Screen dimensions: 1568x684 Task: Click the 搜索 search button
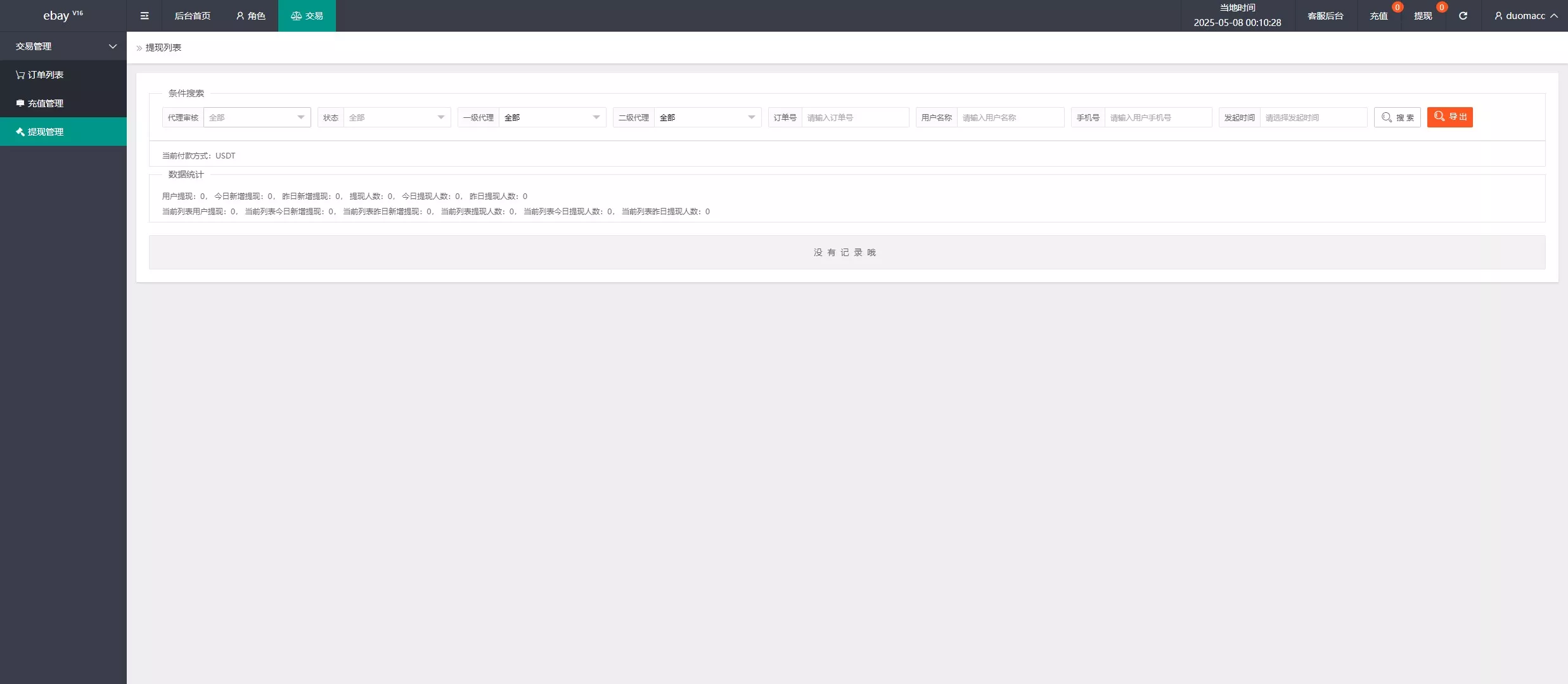pyautogui.click(x=1397, y=117)
